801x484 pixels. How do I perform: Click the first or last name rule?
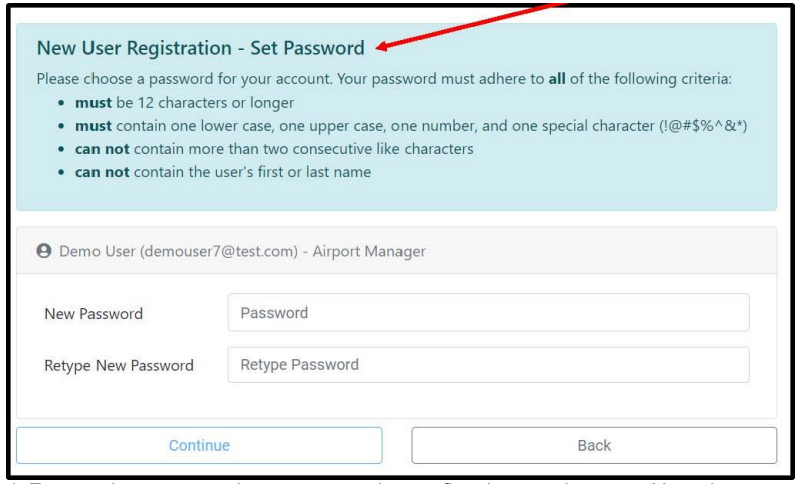click(250, 171)
